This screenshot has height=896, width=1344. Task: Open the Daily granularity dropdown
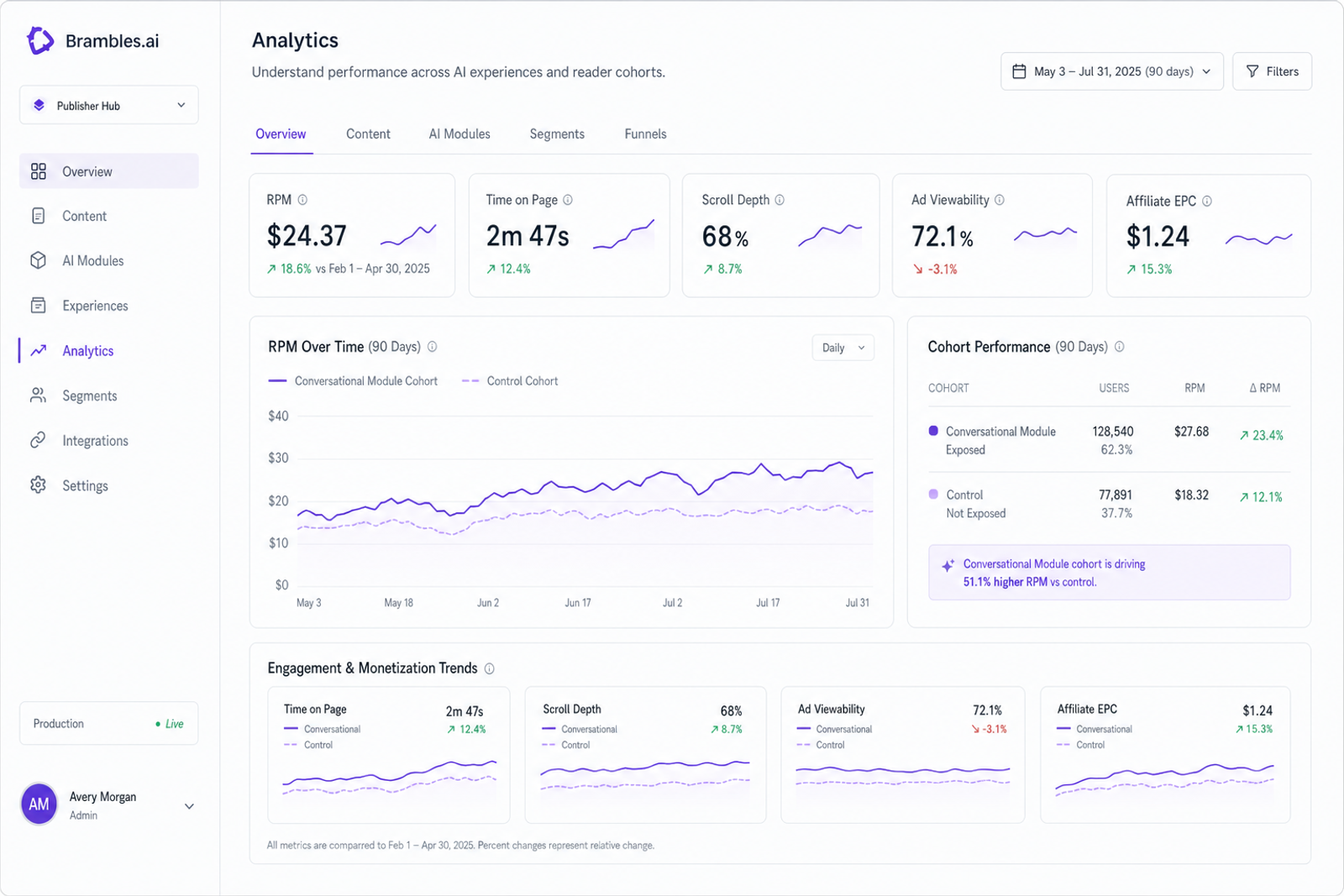pyautogui.click(x=843, y=348)
